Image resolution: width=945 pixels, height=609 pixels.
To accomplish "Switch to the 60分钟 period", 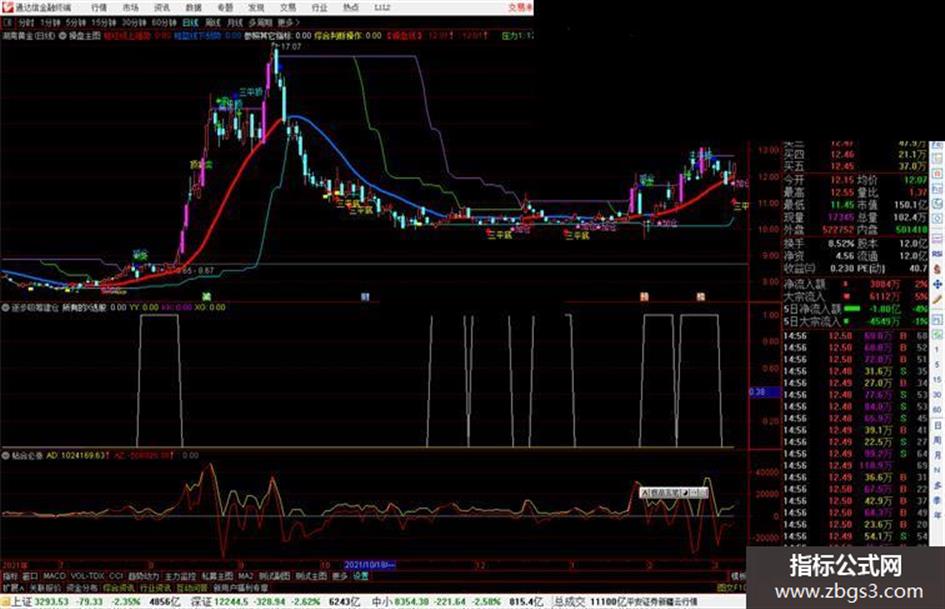I will pyautogui.click(x=164, y=22).
